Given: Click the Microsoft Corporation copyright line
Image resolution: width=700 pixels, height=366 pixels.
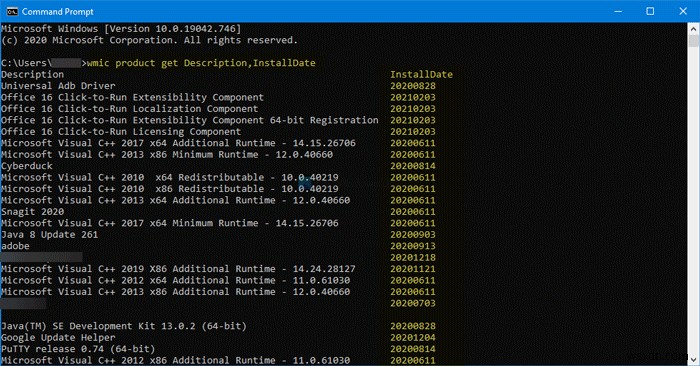Looking at the screenshot, I should [149, 40].
